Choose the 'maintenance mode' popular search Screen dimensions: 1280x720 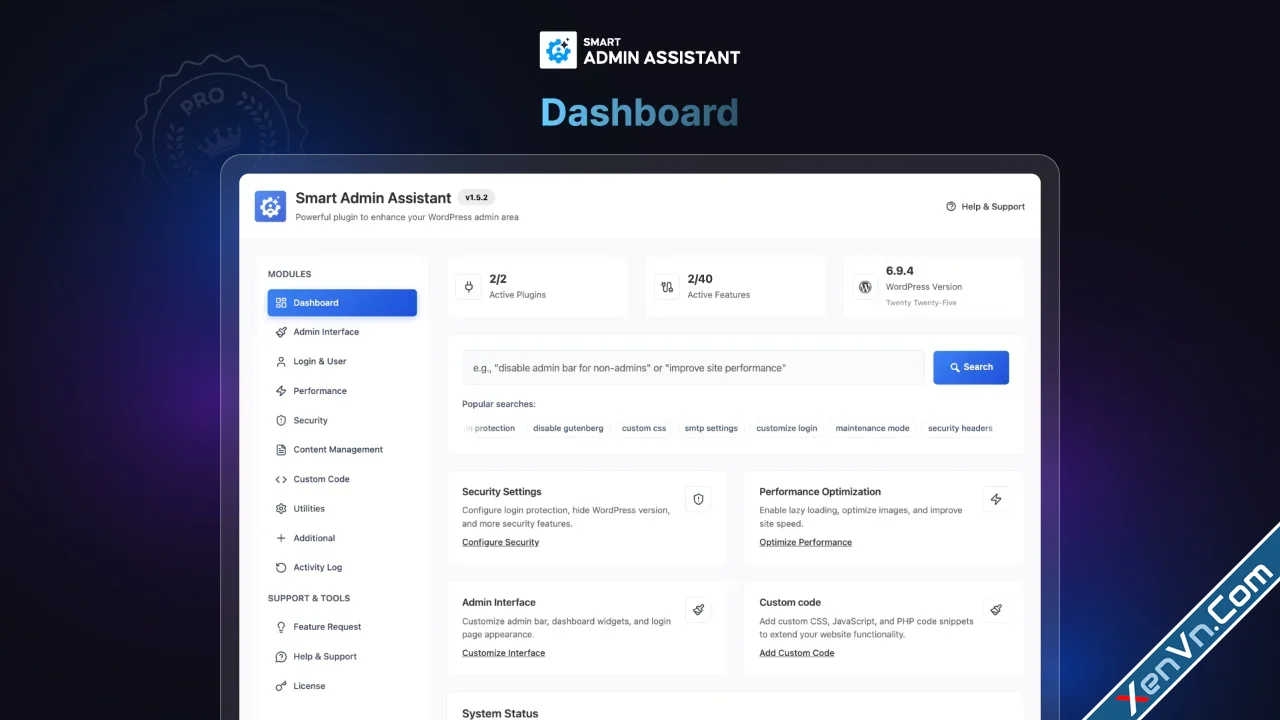pyautogui.click(x=873, y=428)
